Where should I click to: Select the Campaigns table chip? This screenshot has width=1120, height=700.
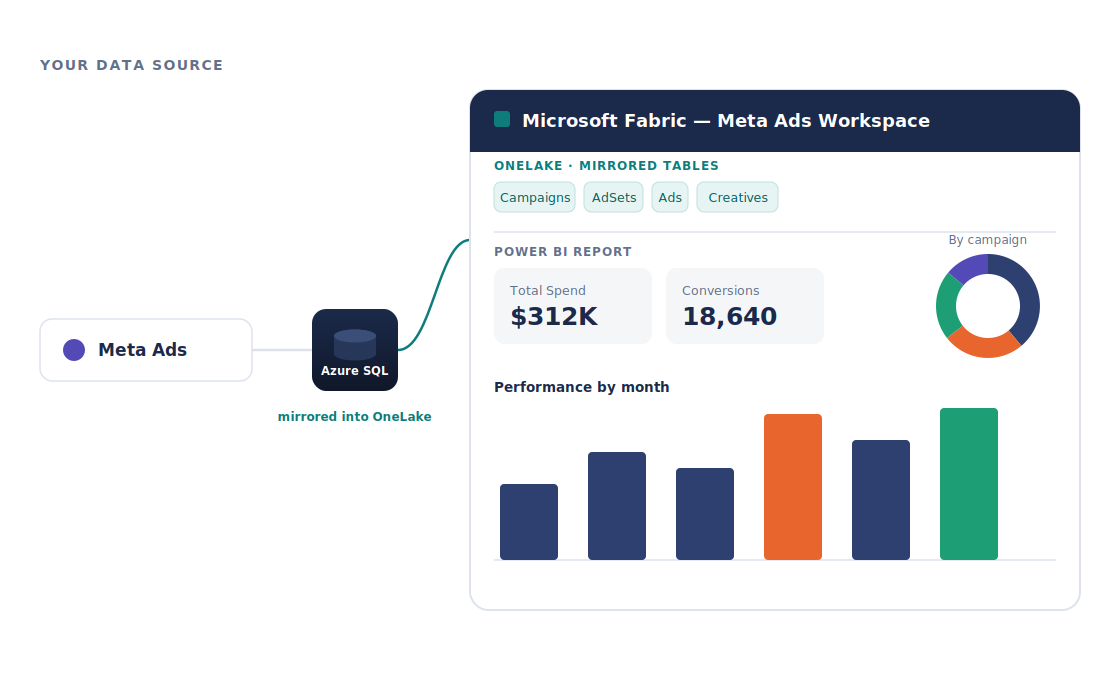(534, 197)
